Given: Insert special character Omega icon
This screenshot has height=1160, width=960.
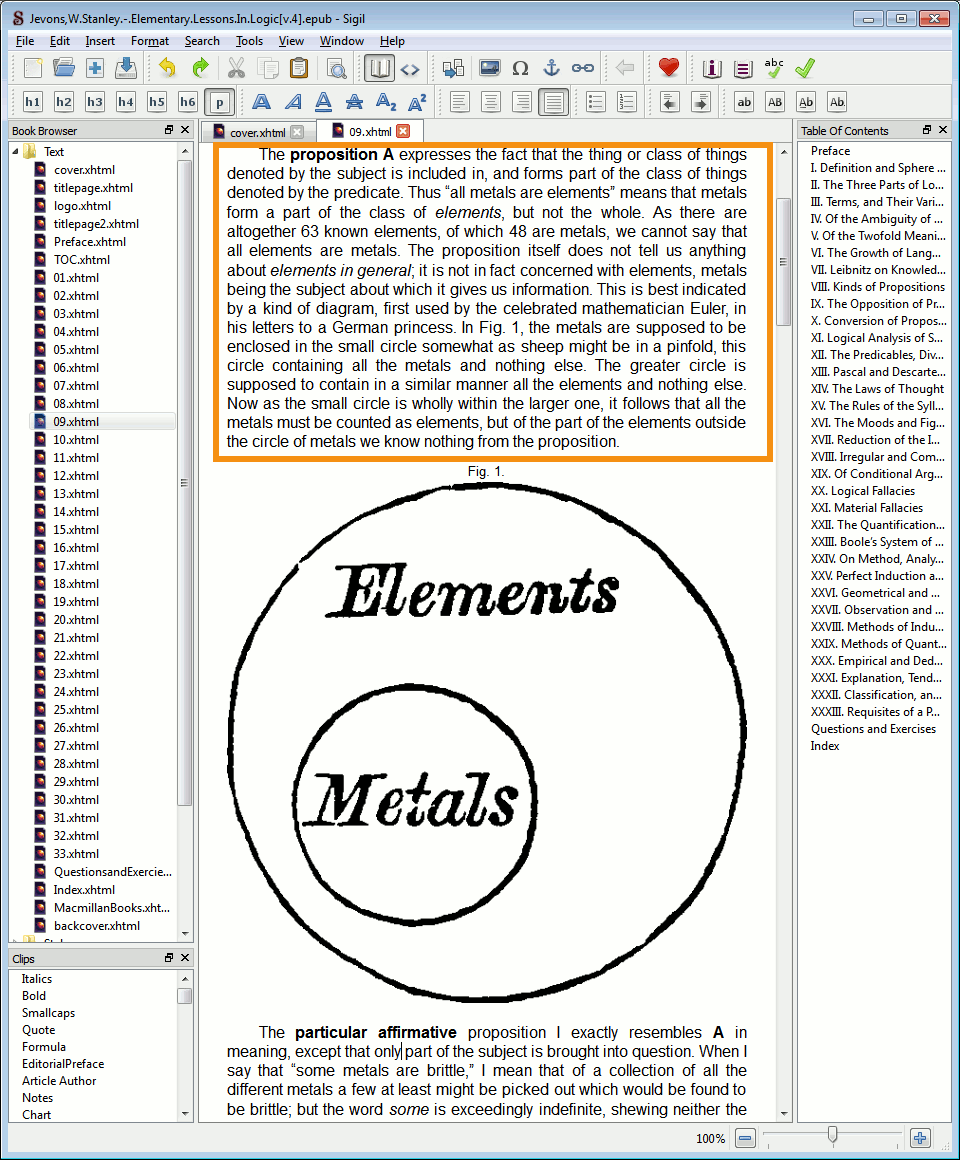Looking at the screenshot, I should tap(520, 69).
